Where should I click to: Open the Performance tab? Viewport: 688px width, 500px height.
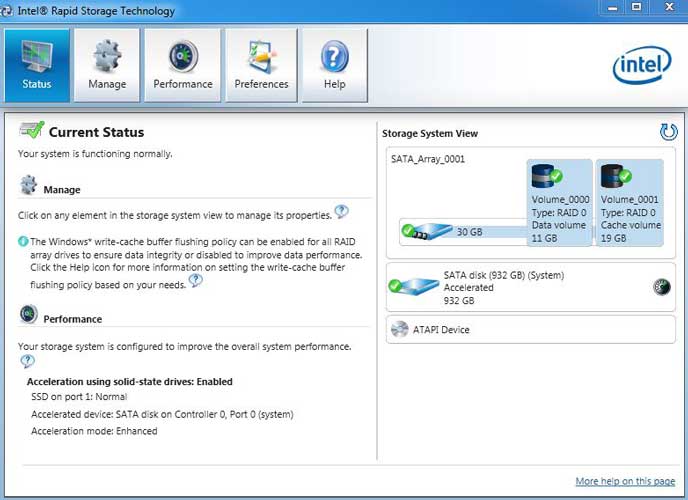coord(183,65)
